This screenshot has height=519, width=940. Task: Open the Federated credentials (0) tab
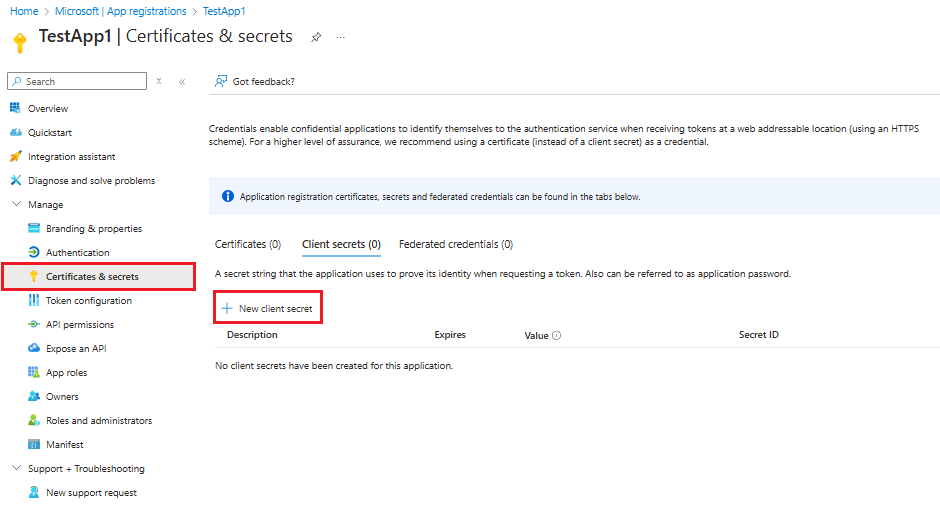[456, 244]
